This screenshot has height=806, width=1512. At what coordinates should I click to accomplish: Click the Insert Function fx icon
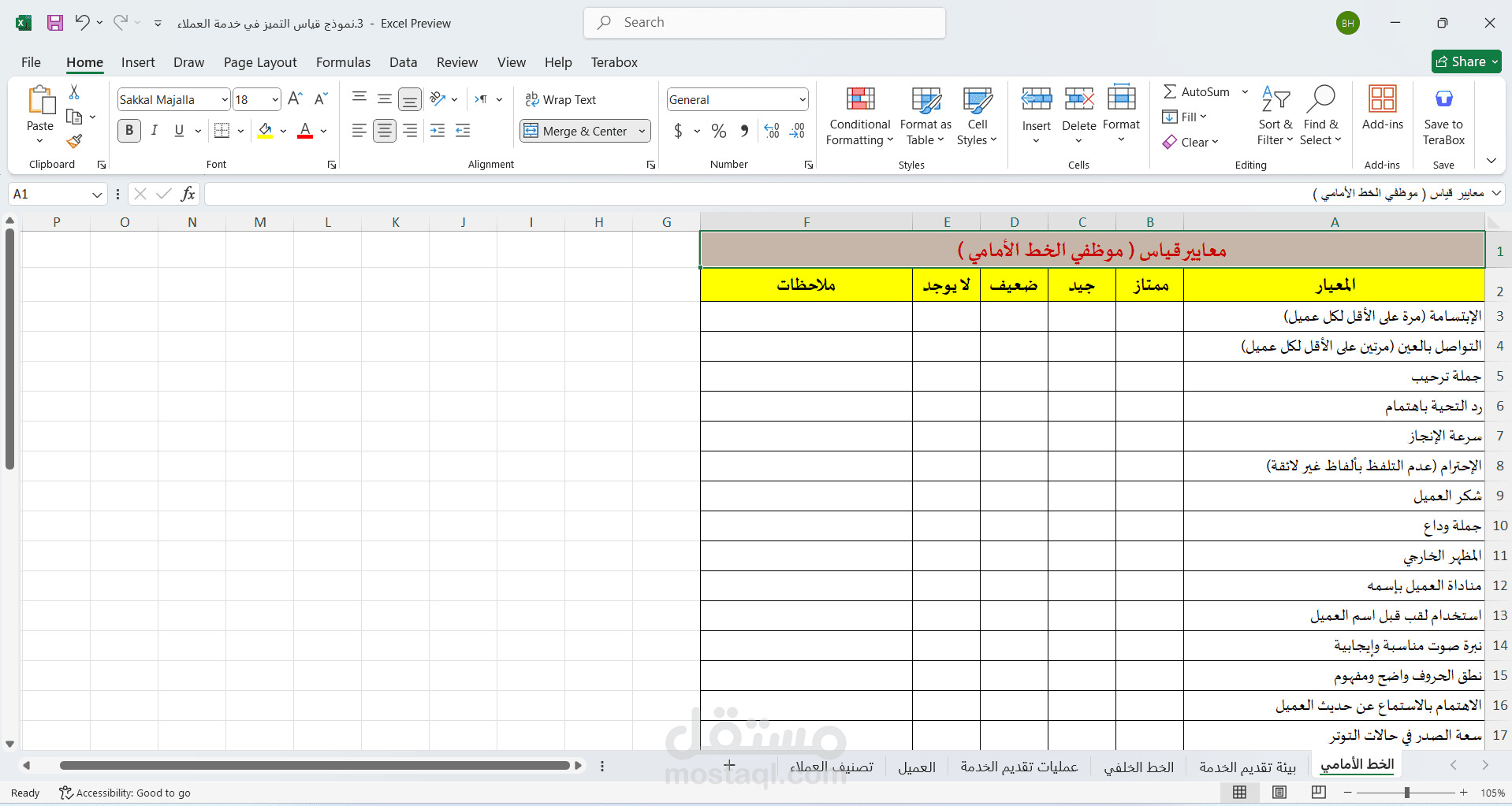click(x=188, y=194)
